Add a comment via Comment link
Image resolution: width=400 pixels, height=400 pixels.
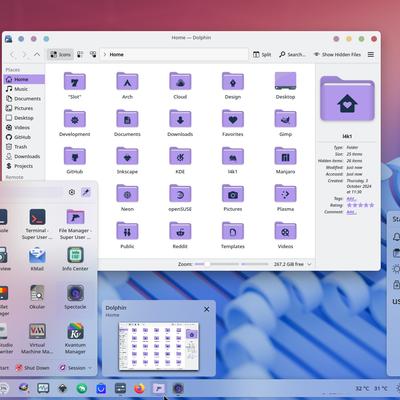[351, 212]
